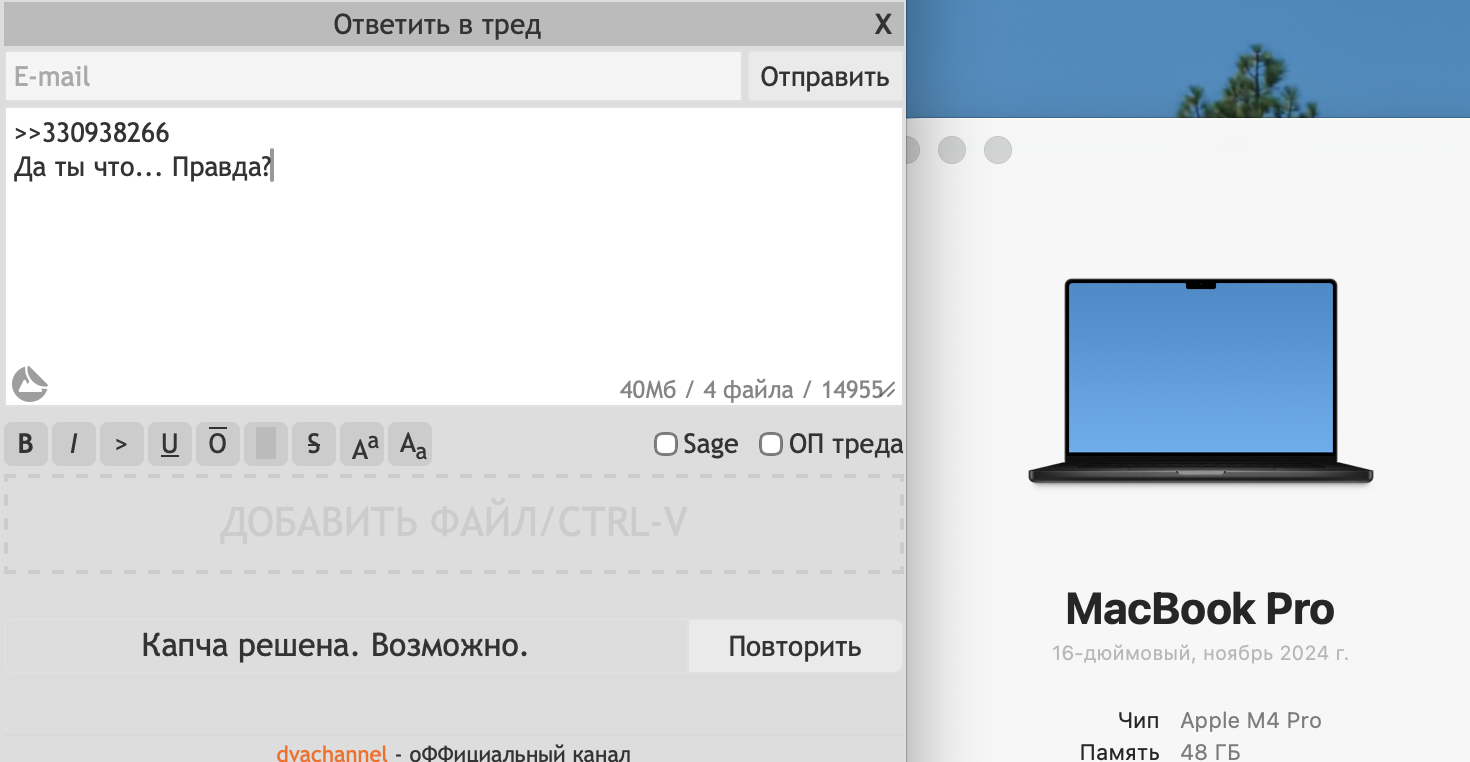
Task: Tick the ОП треда checkbox
Action: pos(771,444)
